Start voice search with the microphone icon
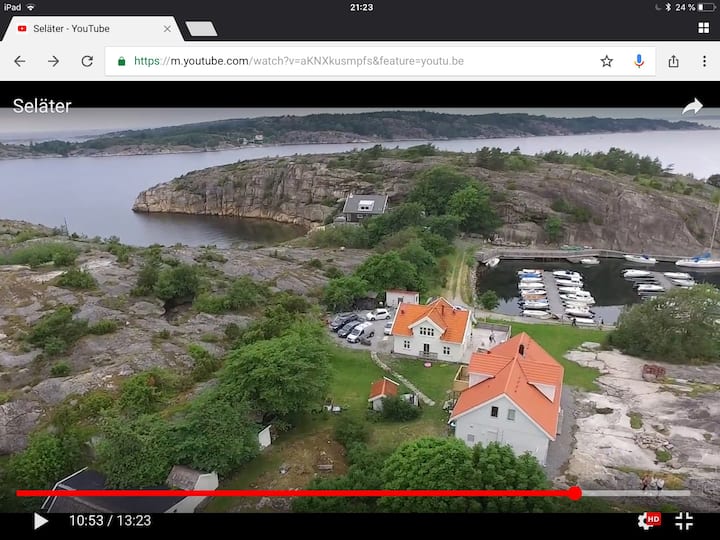This screenshot has width=720, height=540. (x=639, y=61)
